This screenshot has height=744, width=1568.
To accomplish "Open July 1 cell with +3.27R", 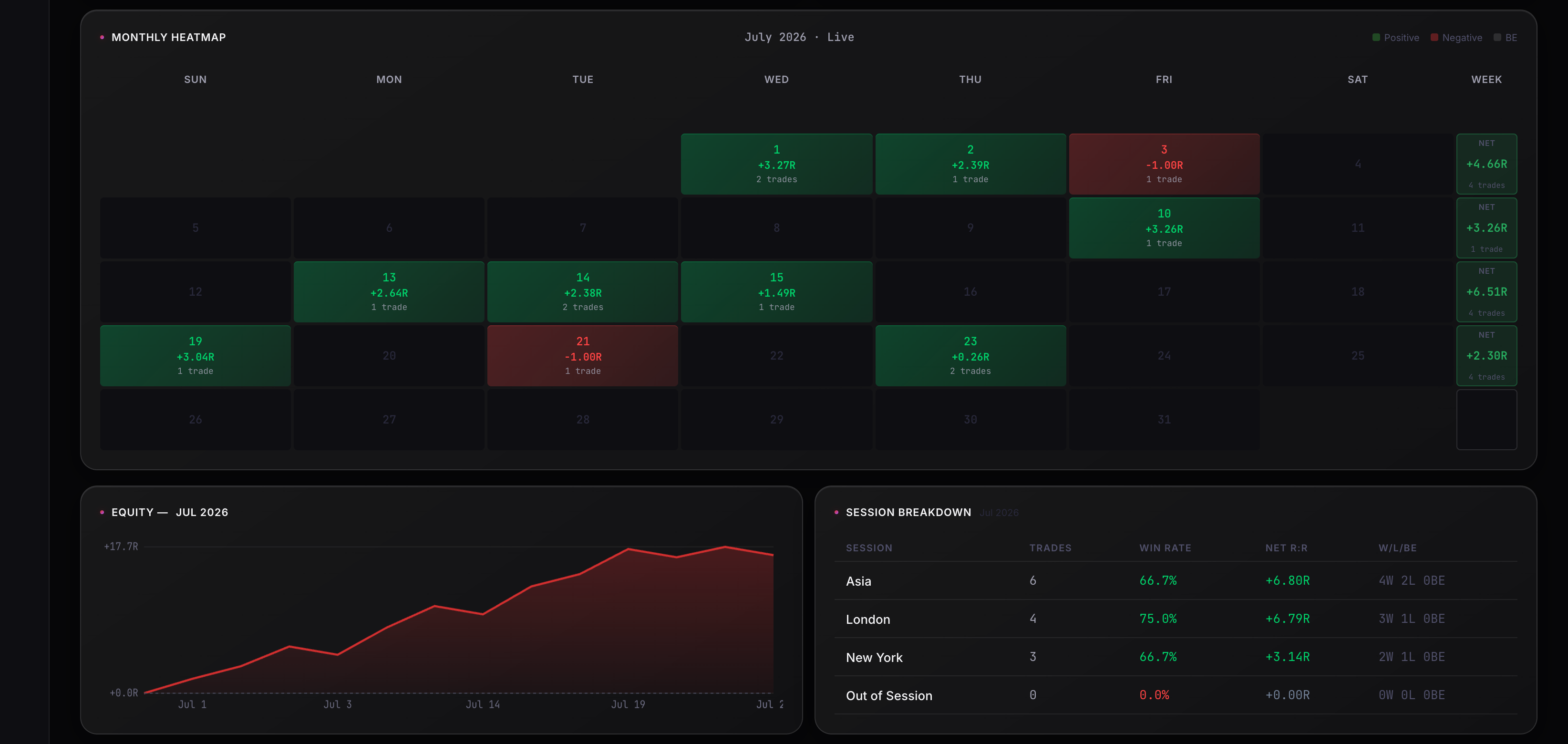I will click(776, 164).
